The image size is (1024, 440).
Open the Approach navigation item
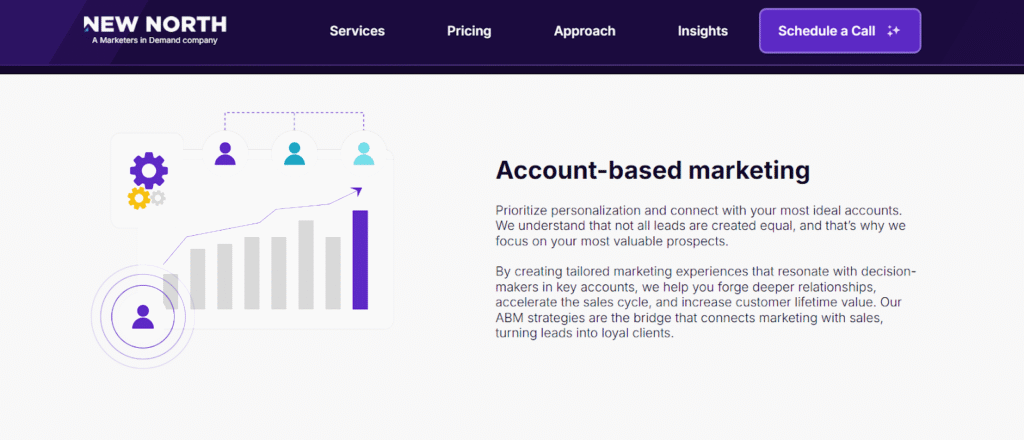[585, 31]
